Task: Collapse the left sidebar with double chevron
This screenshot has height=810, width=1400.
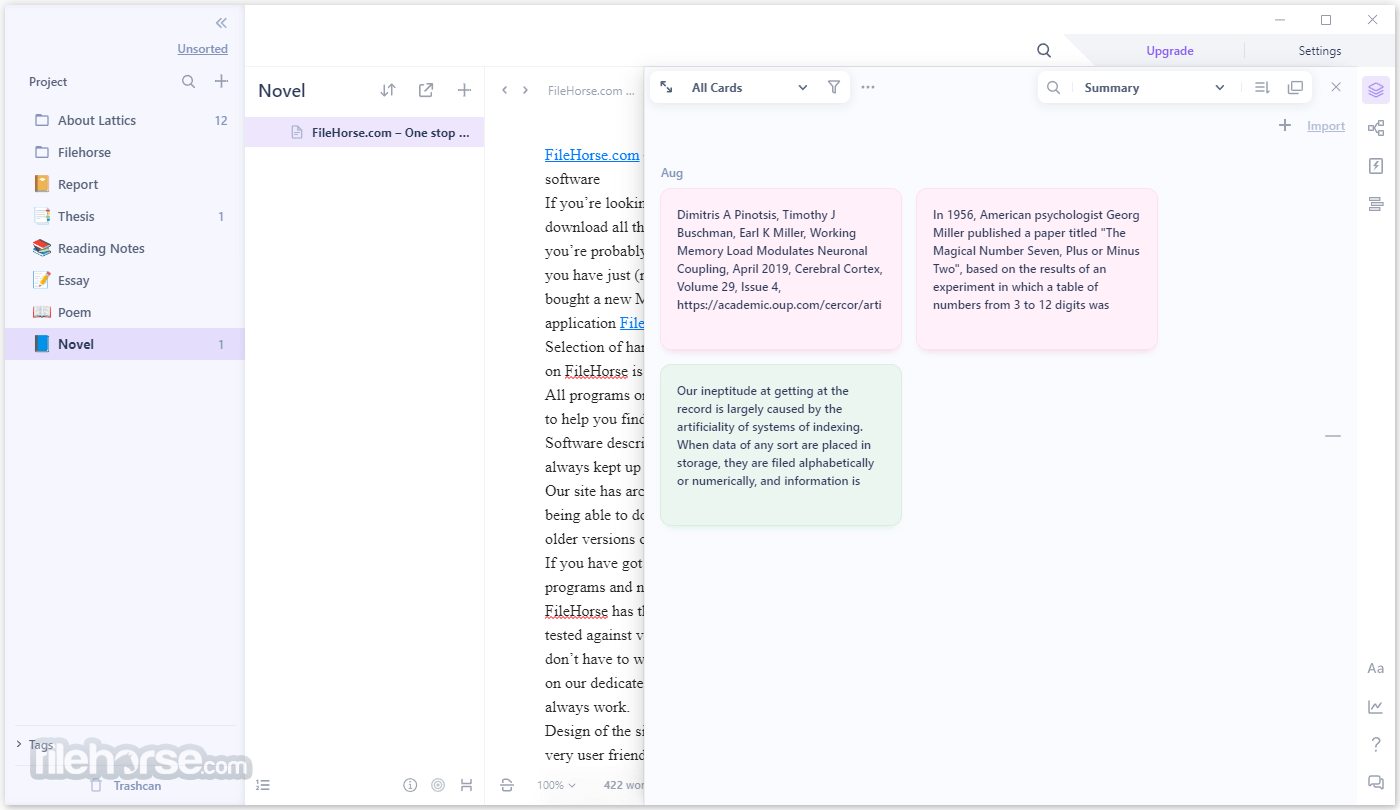Action: click(x=221, y=23)
